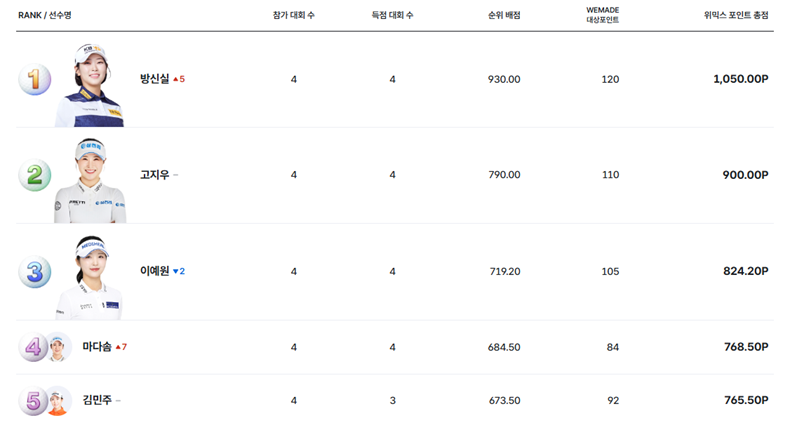Open player name 김민주
790x425 pixels.
tap(97, 401)
